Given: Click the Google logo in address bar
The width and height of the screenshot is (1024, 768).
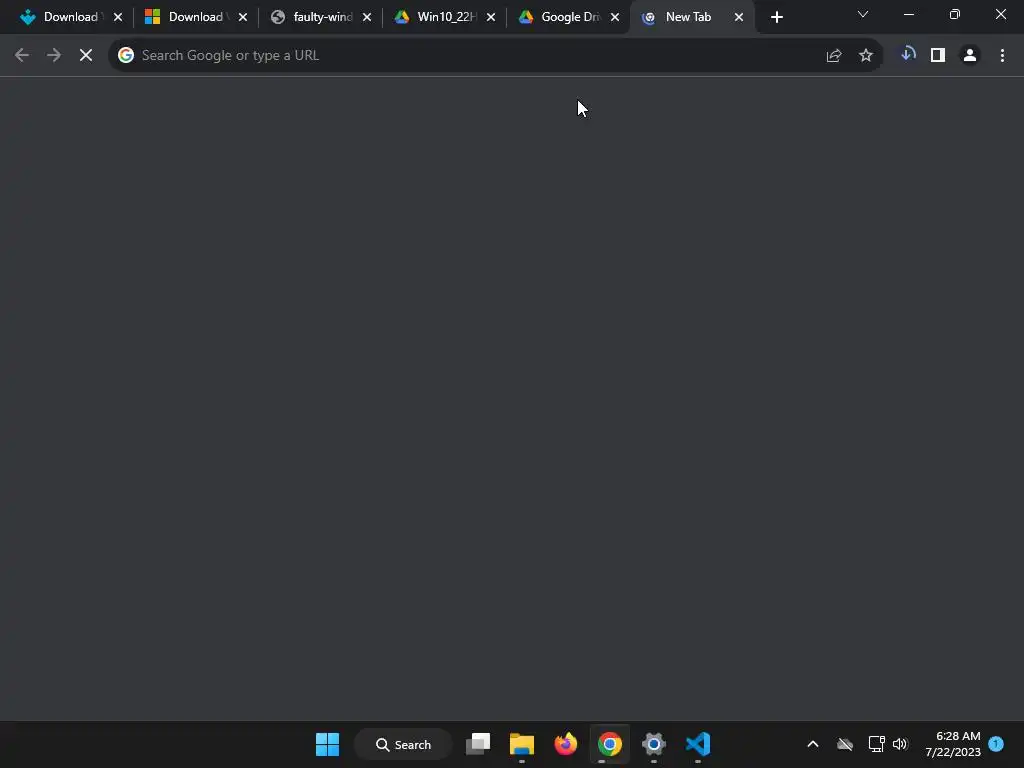Looking at the screenshot, I should click(126, 56).
